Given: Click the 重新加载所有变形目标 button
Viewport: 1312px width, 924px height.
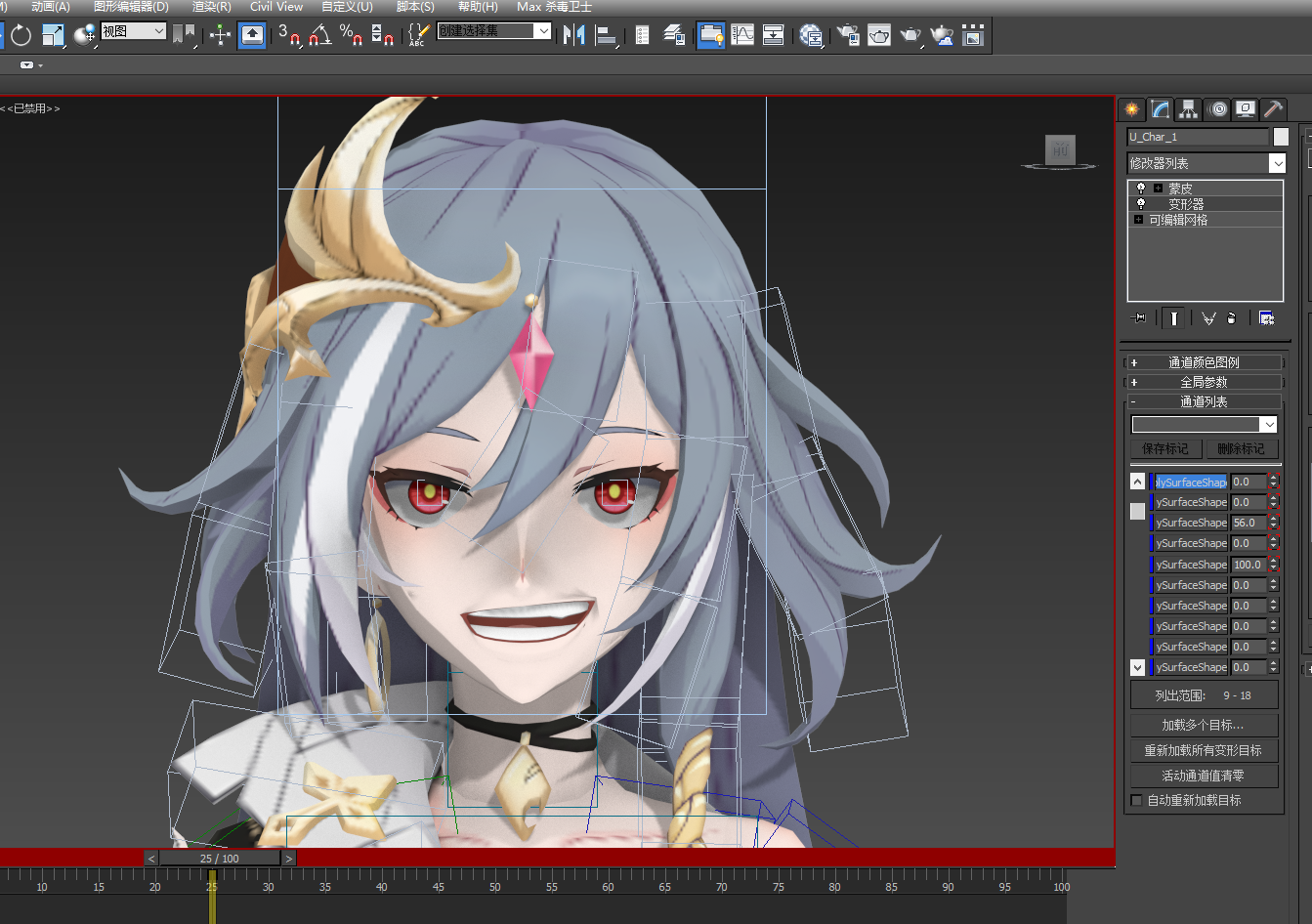Looking at the screenshot, I should pyautogui.click(x=1204, y=750).
